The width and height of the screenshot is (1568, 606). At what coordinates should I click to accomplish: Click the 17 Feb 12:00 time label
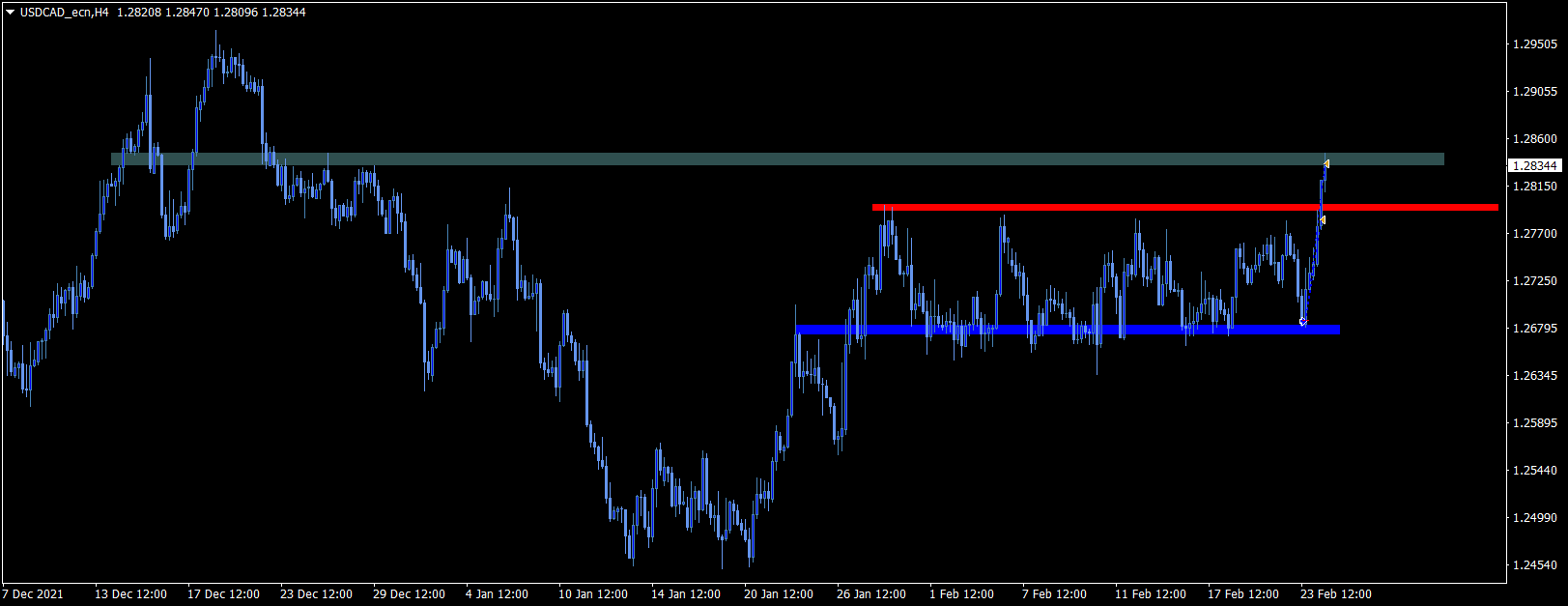pos(1243,594)
